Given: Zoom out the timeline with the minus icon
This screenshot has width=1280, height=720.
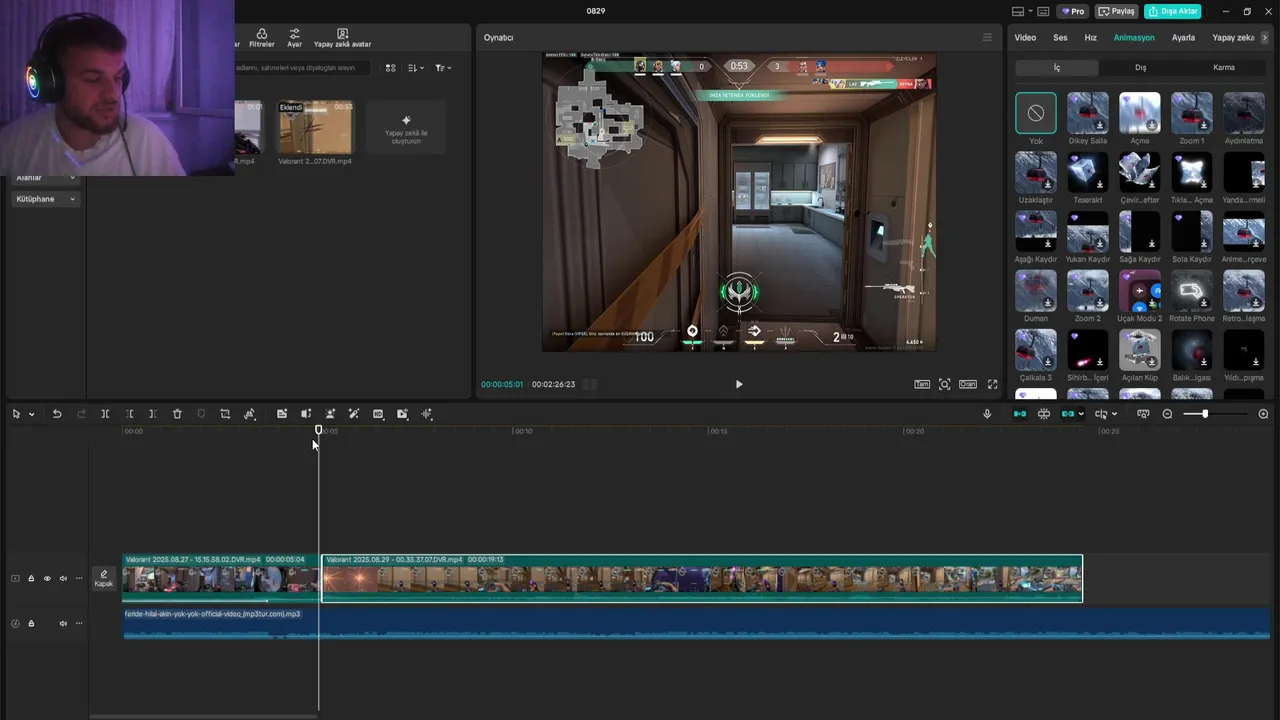Looking at the screenshot, I should 1167,414.
